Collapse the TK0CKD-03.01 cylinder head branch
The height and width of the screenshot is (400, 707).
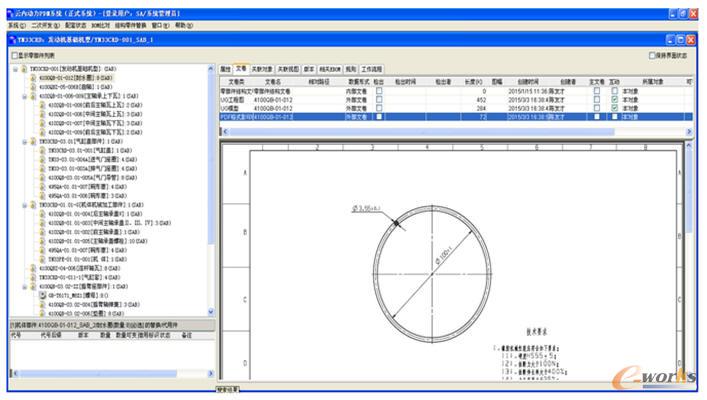point(23,142)
